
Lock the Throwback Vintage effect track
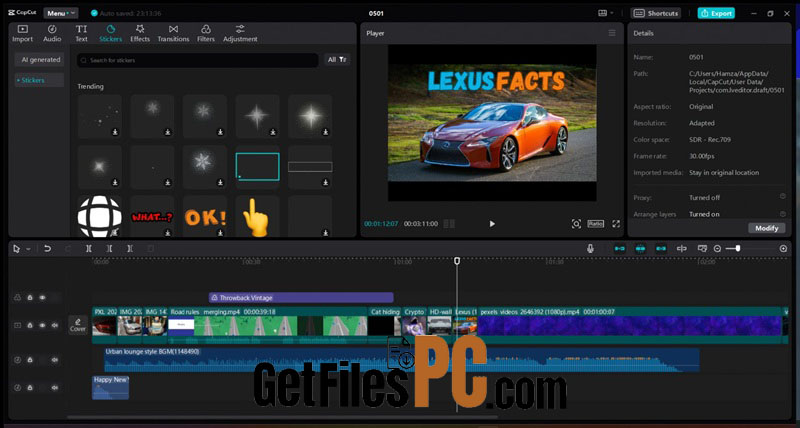pyautogui.click(x=30, y=297)
